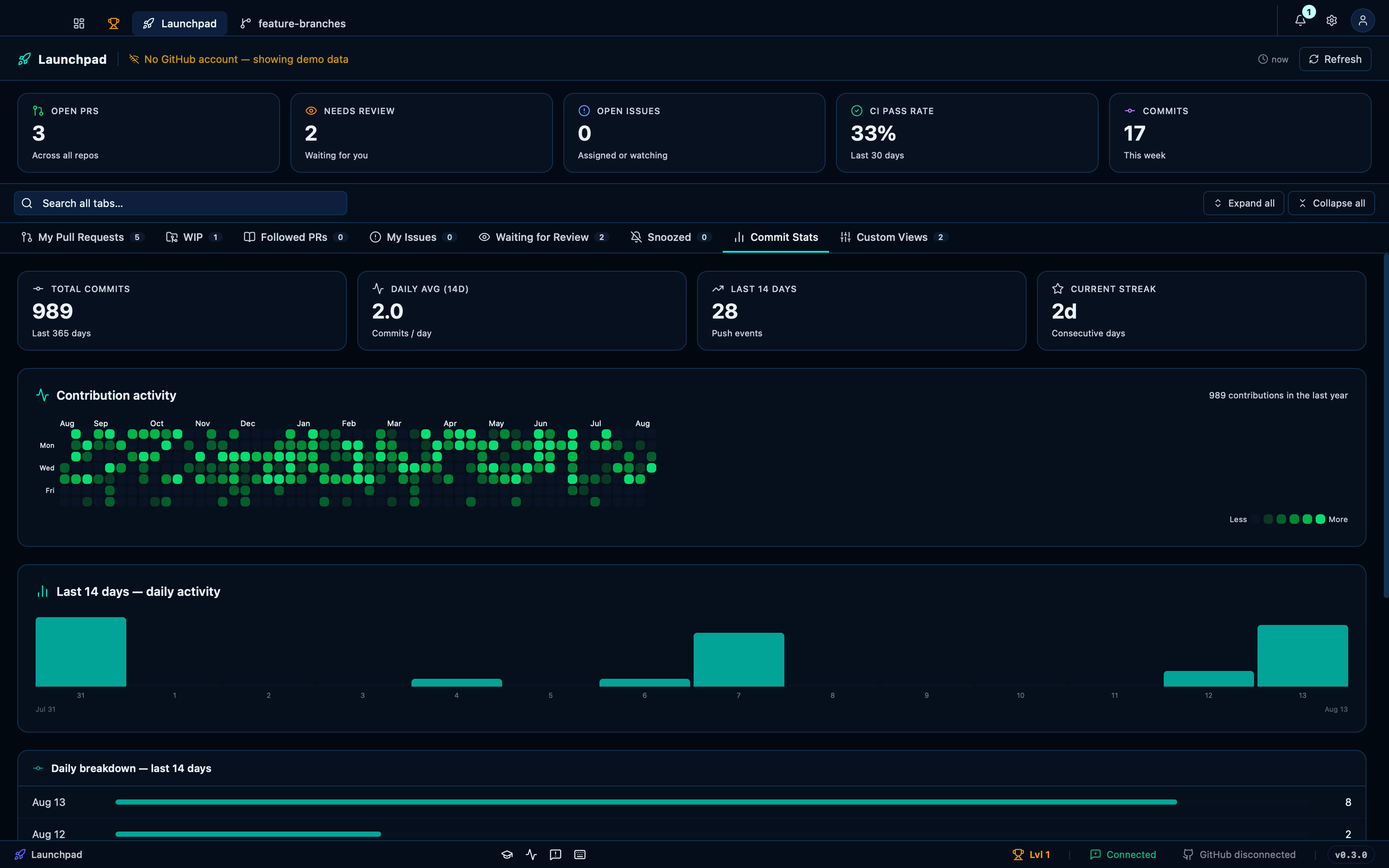1389x868 pixels.
Task: Click the Open Issues alert icon
Action: [x=584, y=111]
